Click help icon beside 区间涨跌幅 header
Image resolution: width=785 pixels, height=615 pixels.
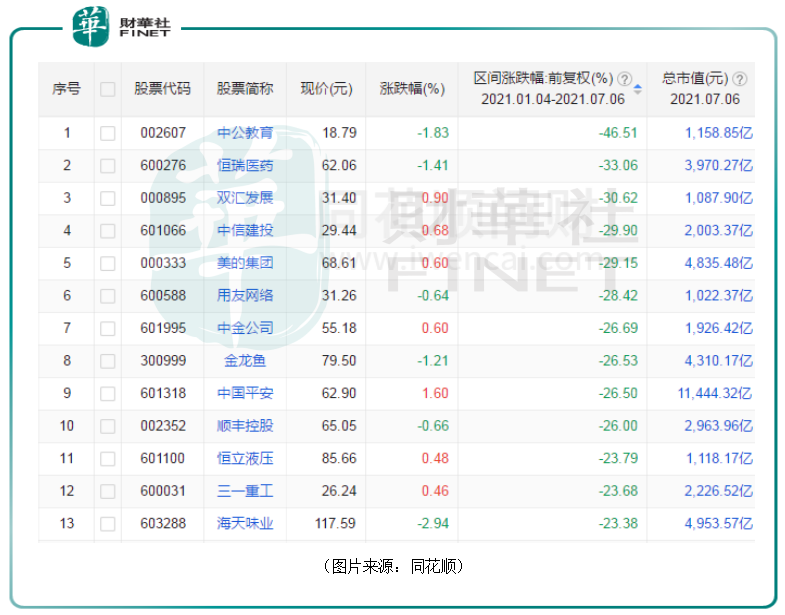(x=624, y=79)
